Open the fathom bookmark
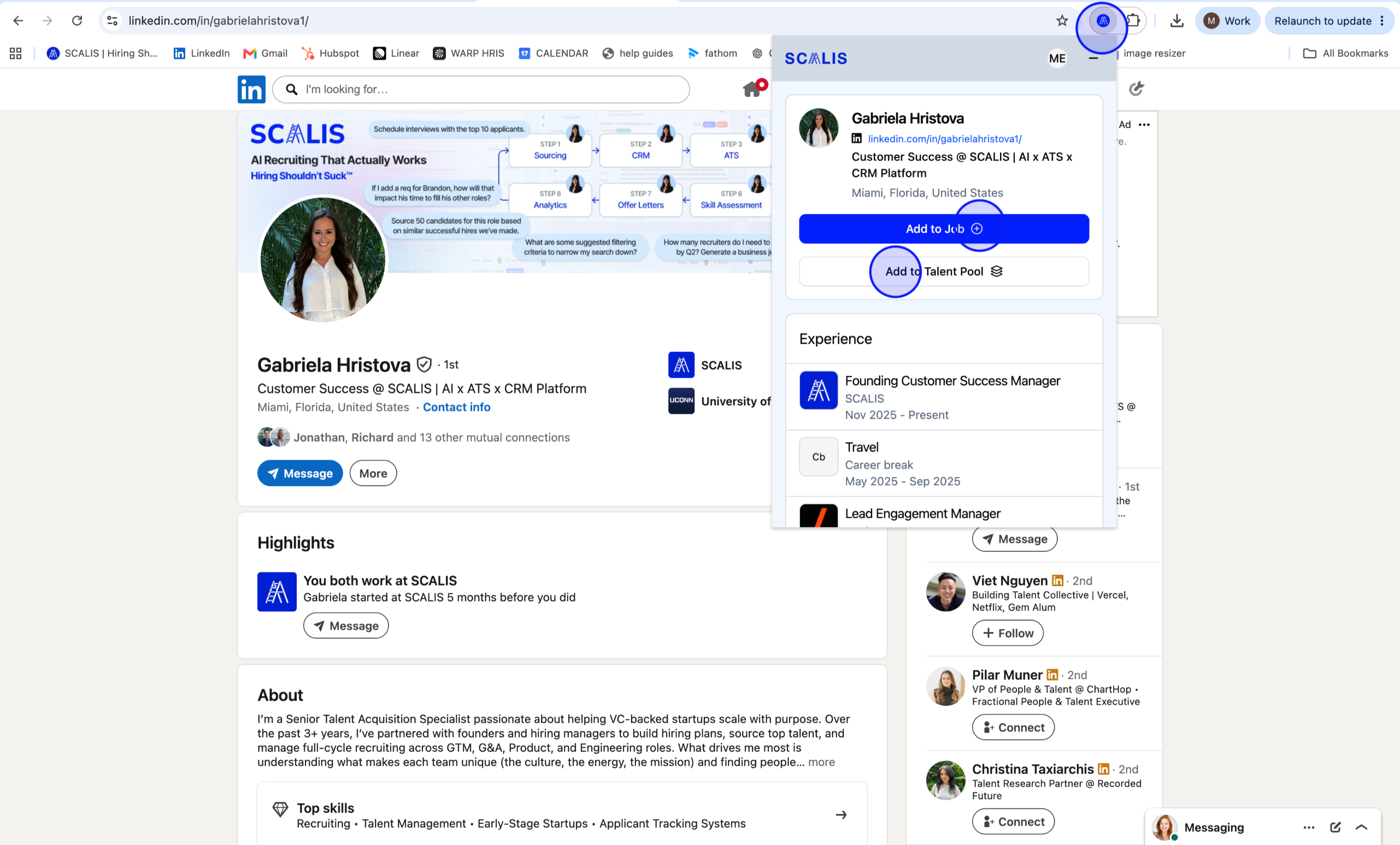 click(713, 54)
